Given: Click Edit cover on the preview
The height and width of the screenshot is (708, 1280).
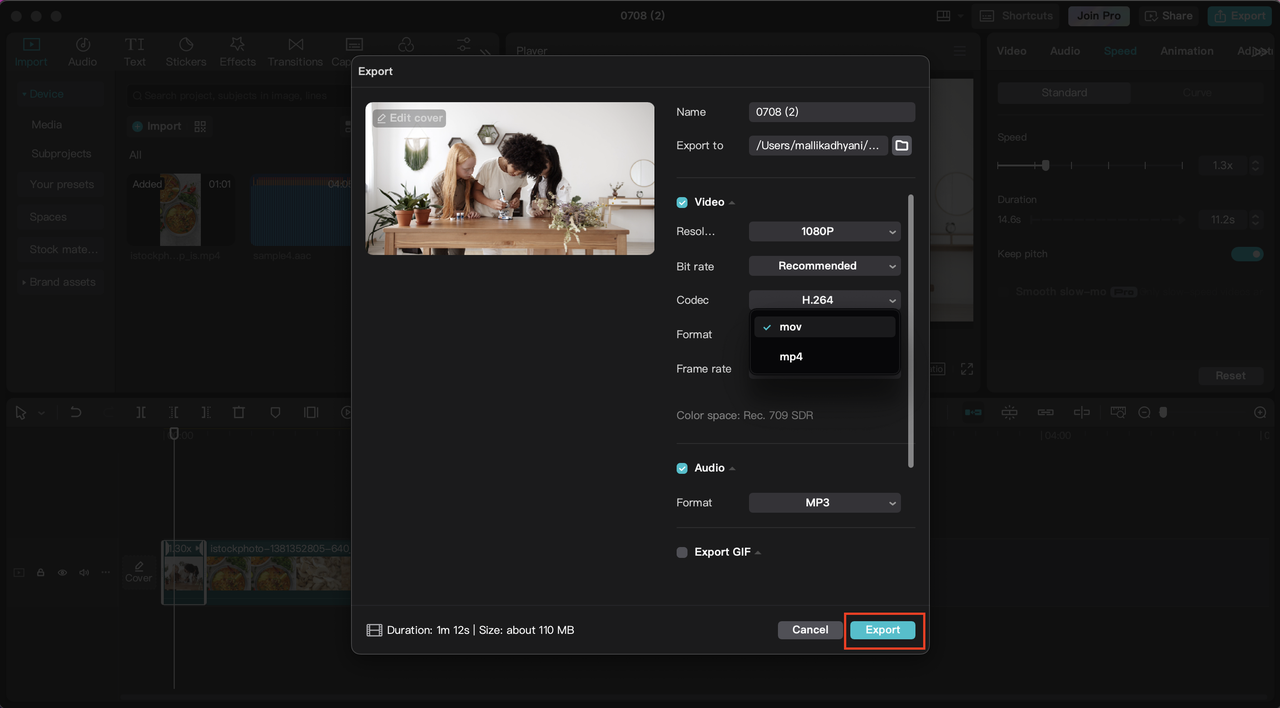Looking at the screenshot, I should coord(409,118).
